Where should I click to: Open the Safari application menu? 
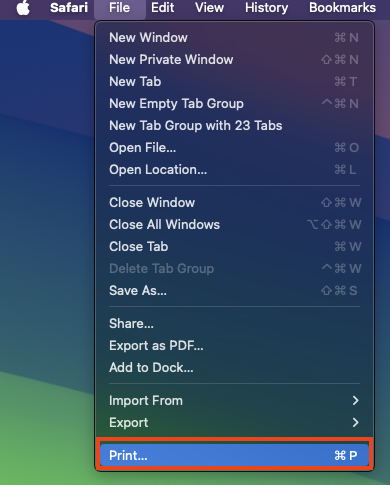point(69,8)
